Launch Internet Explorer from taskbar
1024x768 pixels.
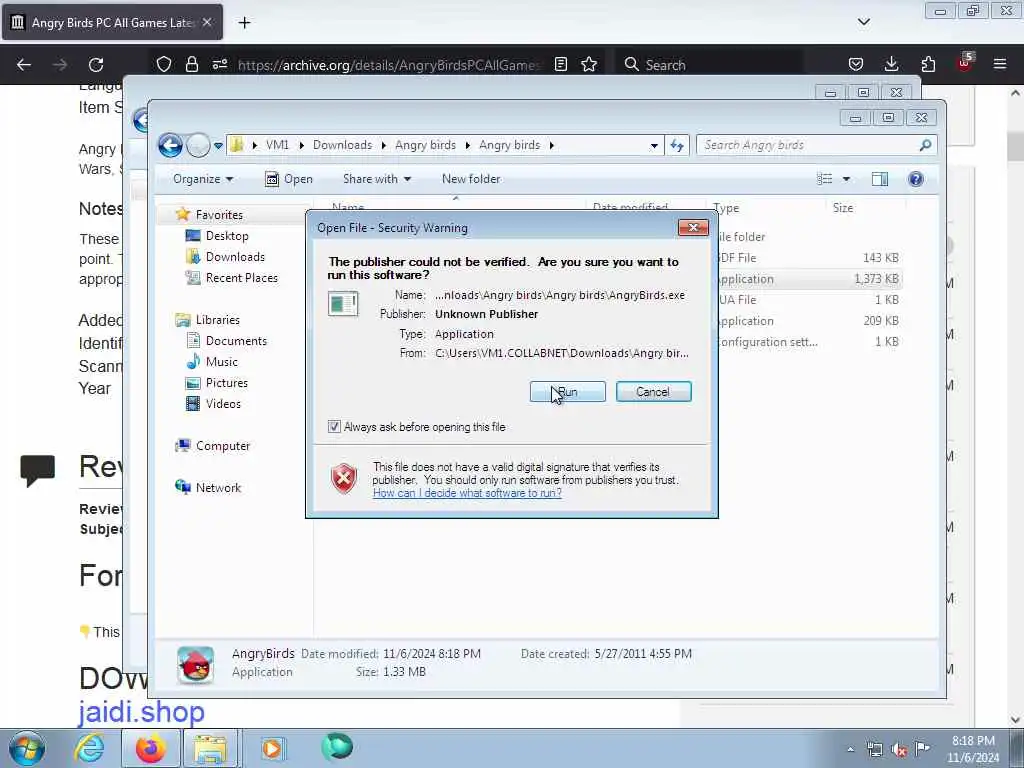click(x=89, y=748)
